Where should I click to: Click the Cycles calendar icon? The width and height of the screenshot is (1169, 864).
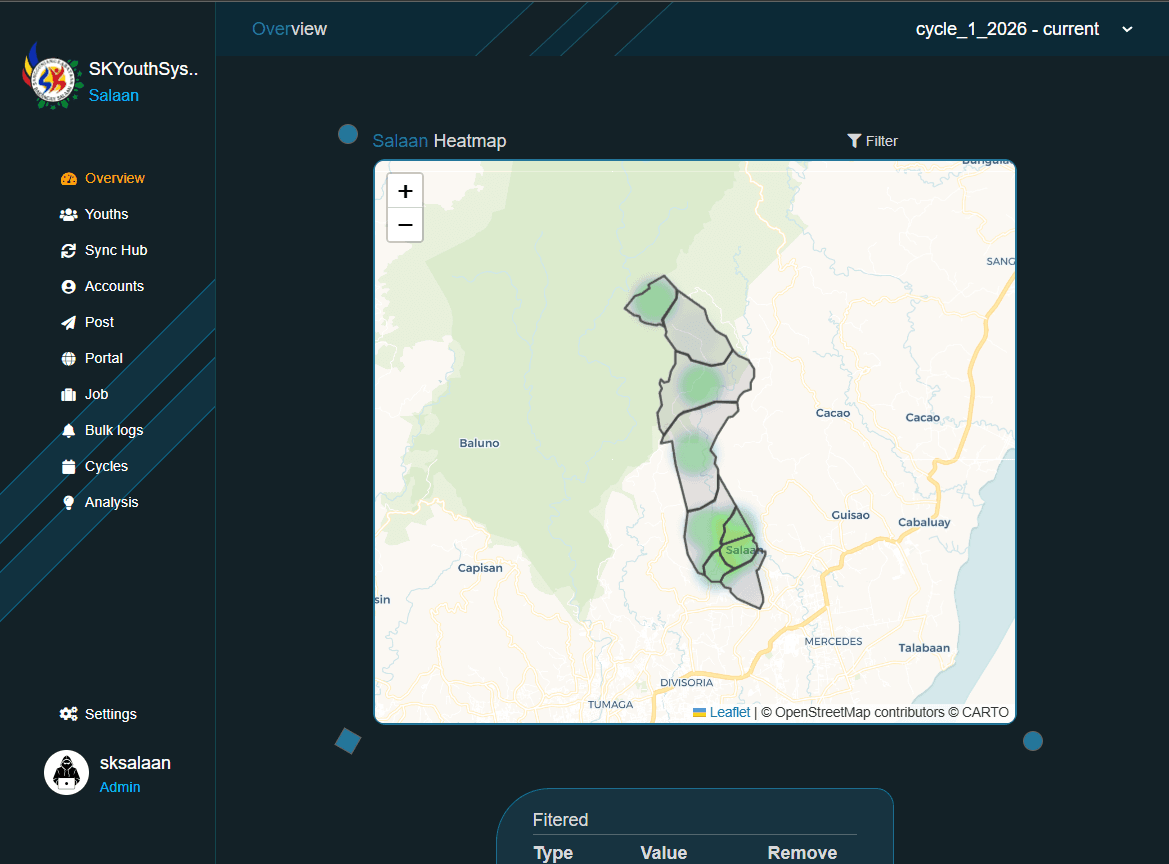coord(69,467)
